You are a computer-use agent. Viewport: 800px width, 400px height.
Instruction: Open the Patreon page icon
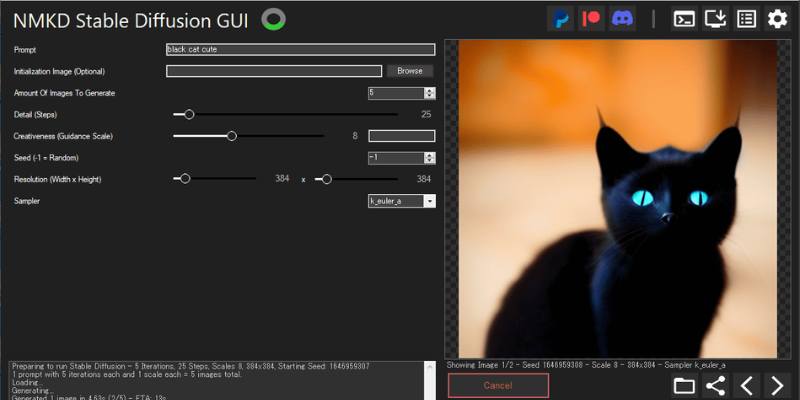coord(591,19)
